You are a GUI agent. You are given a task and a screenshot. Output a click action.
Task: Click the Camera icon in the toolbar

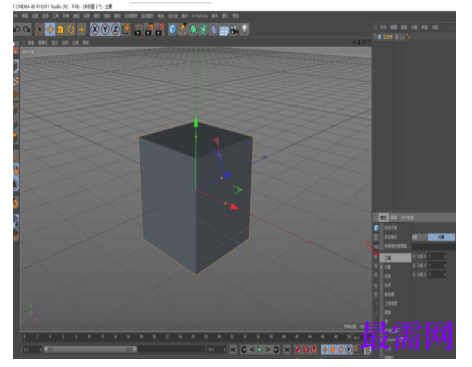pyautogui.click(x=235, y=30)
